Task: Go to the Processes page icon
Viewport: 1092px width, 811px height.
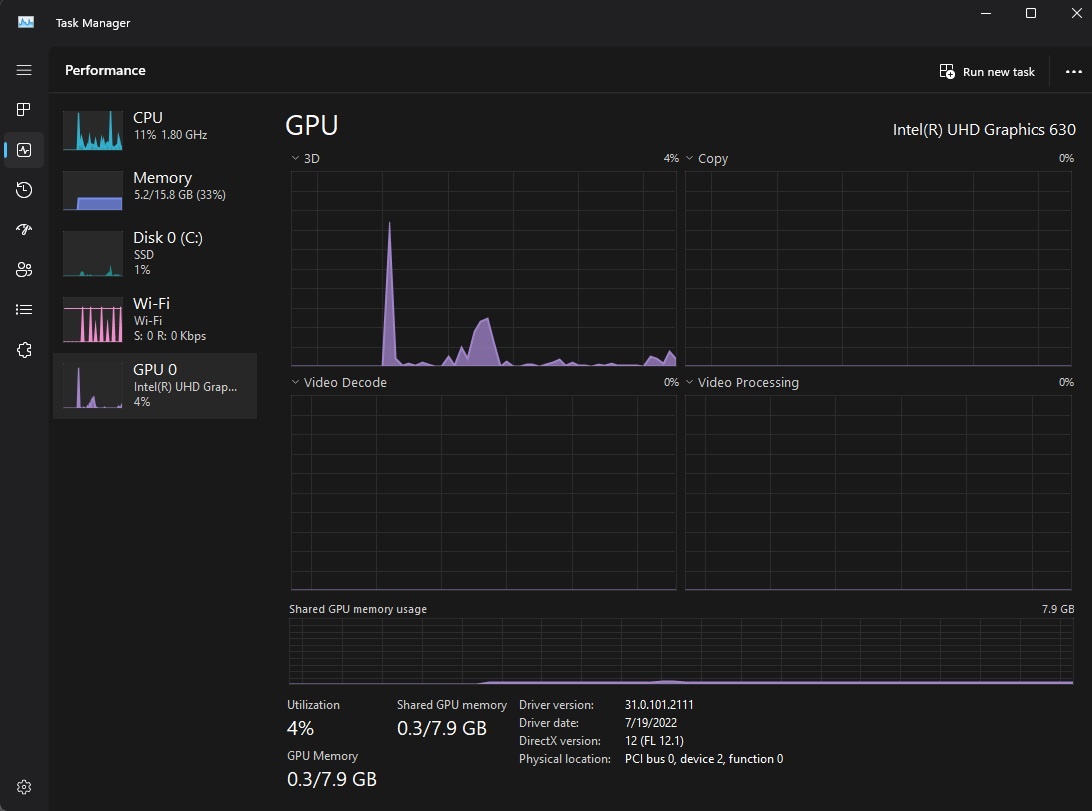Action: (x=24, y=109)
